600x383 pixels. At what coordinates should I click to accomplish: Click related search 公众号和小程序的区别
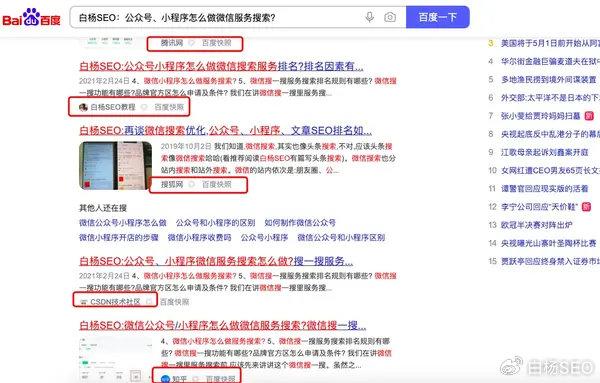(215, 223)
